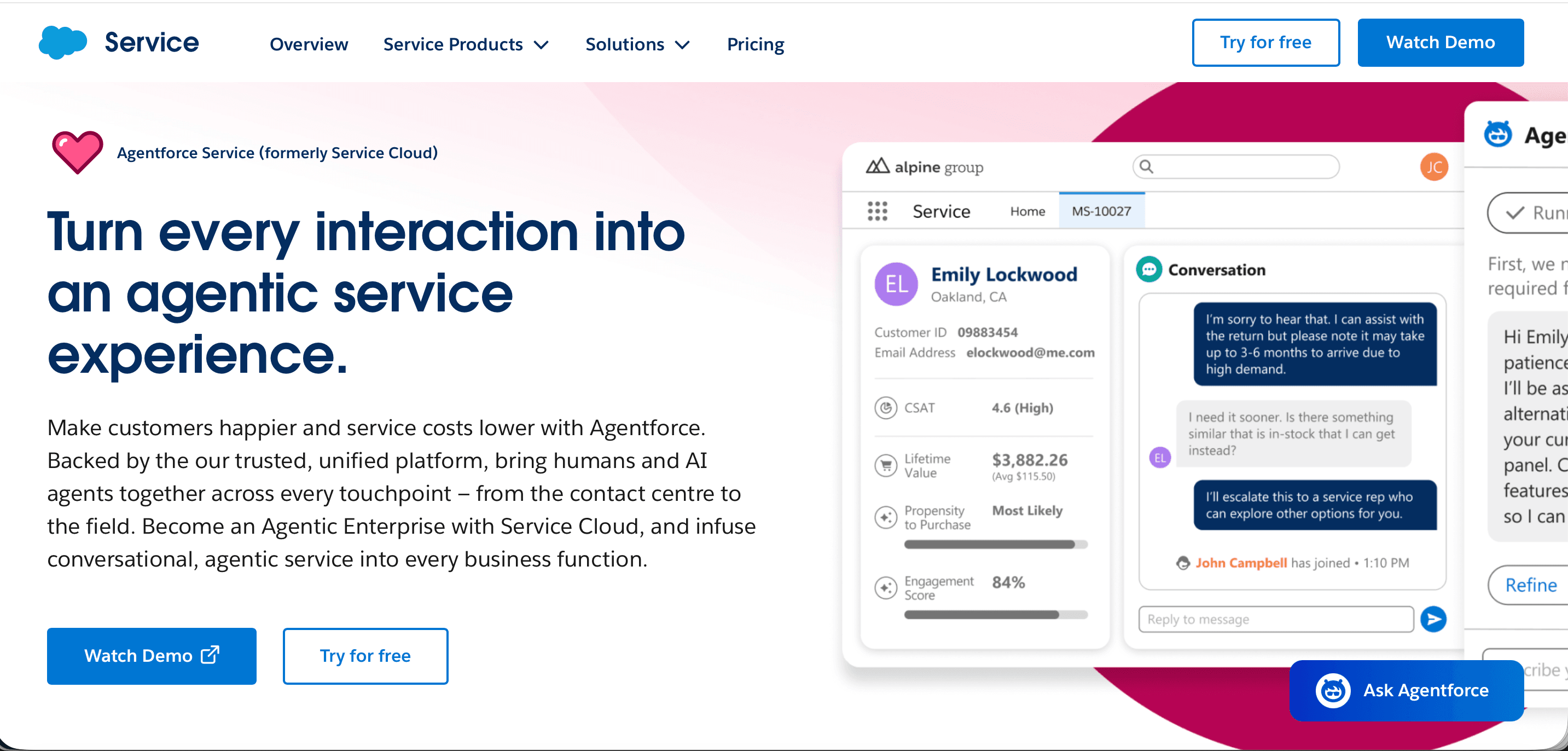Click the Service label in mockup nav
The width and height of the screenshot is (1568, 751).
tap(941, 211)
